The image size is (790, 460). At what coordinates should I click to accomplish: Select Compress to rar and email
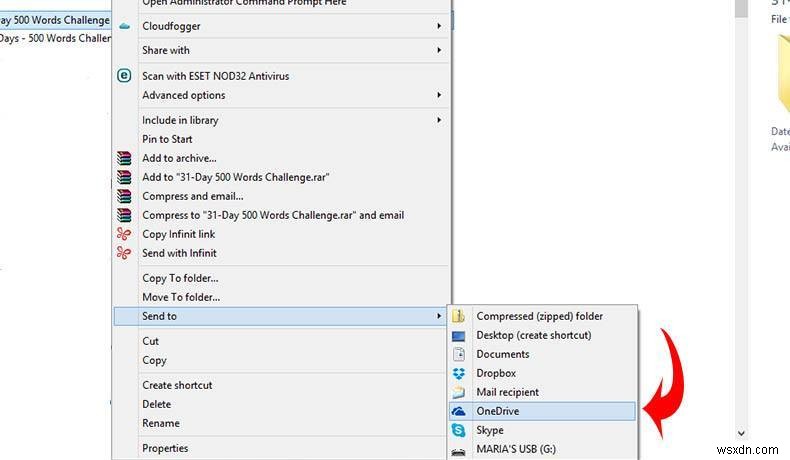281,215
